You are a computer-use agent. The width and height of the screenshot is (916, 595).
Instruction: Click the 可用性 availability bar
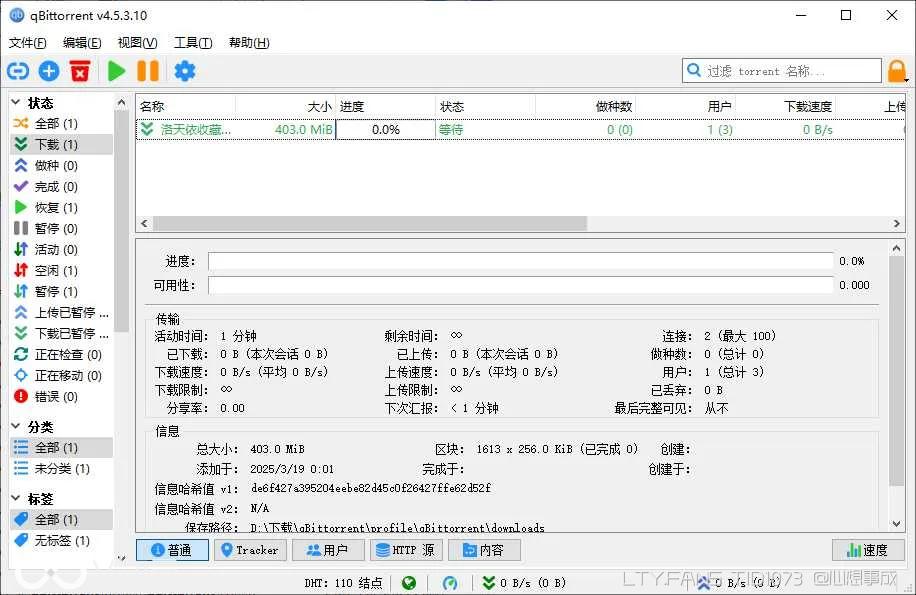click(521, 285)
